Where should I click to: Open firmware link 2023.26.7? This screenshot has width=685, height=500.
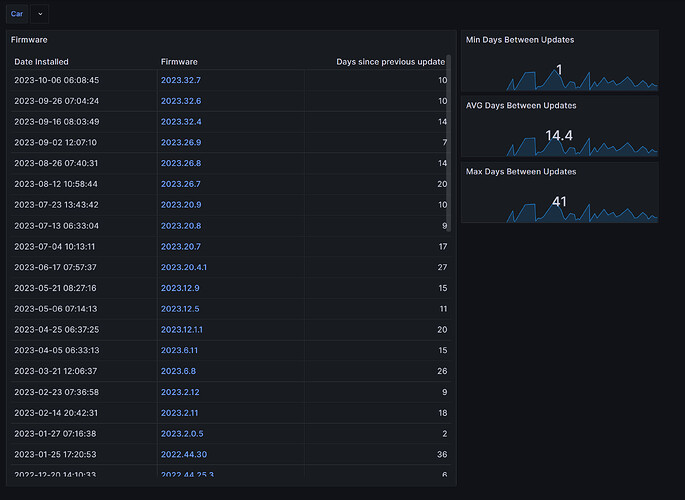pyautogui.click(x=180, y=184)
